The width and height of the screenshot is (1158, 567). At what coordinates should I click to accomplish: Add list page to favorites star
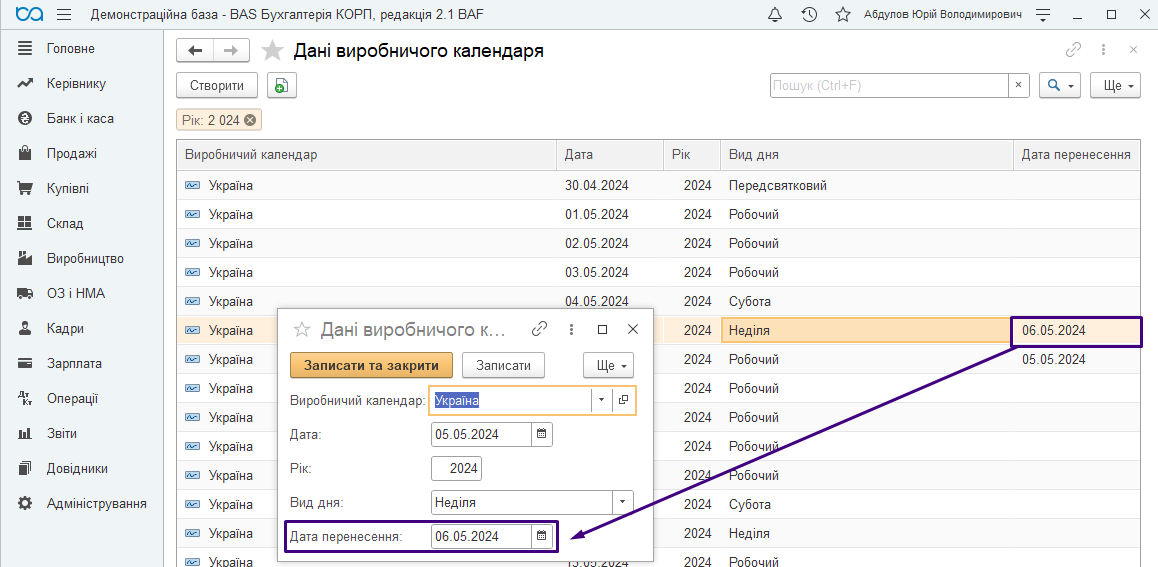coord(273,51)
